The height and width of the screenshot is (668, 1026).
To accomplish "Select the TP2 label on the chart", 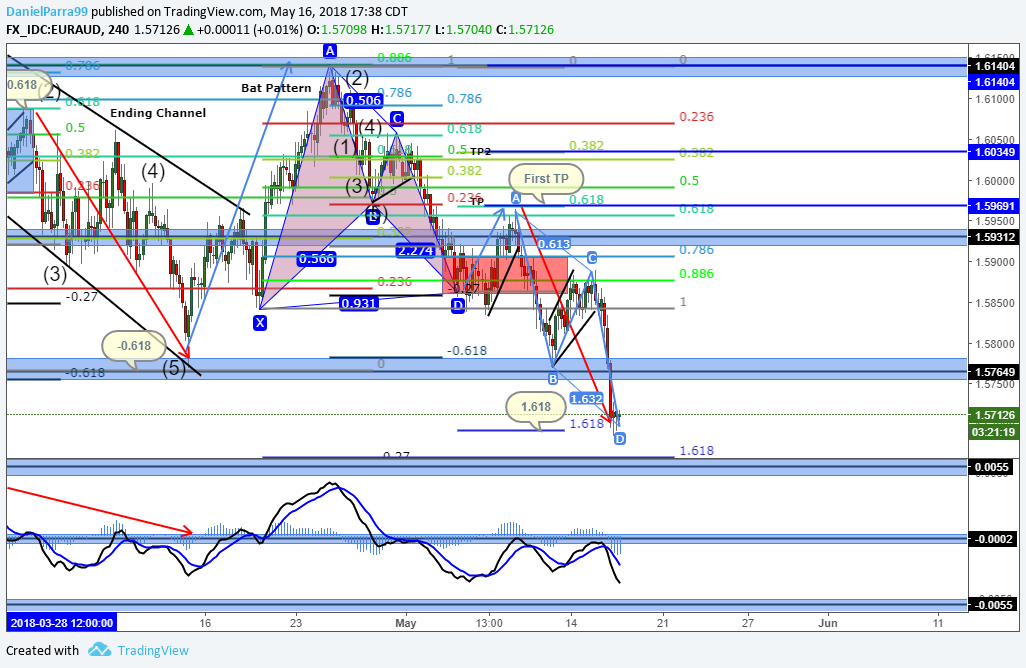I will [x=480, y=152].
